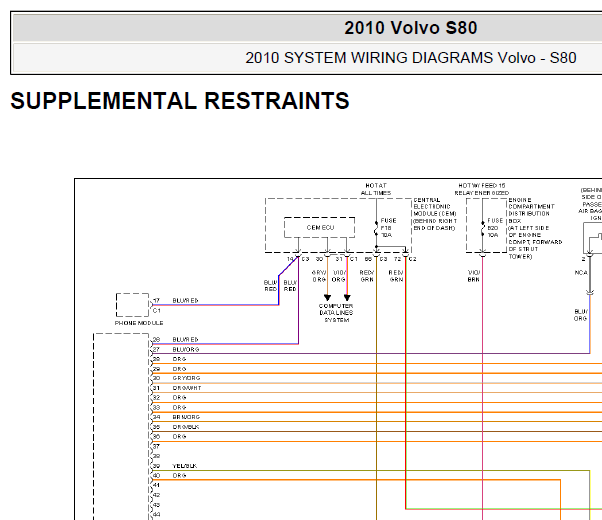The height and width of the screenshot is (520, 602).
Task: Click pin '17 BLU/RED' at phone module
Action: (176, 301)
